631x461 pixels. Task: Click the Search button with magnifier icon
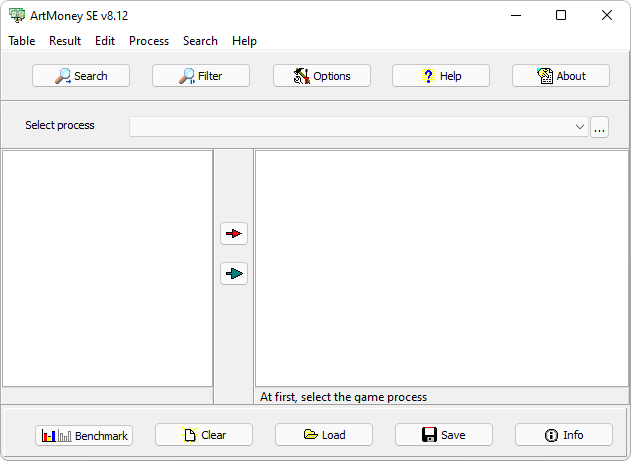pos(81,76)
